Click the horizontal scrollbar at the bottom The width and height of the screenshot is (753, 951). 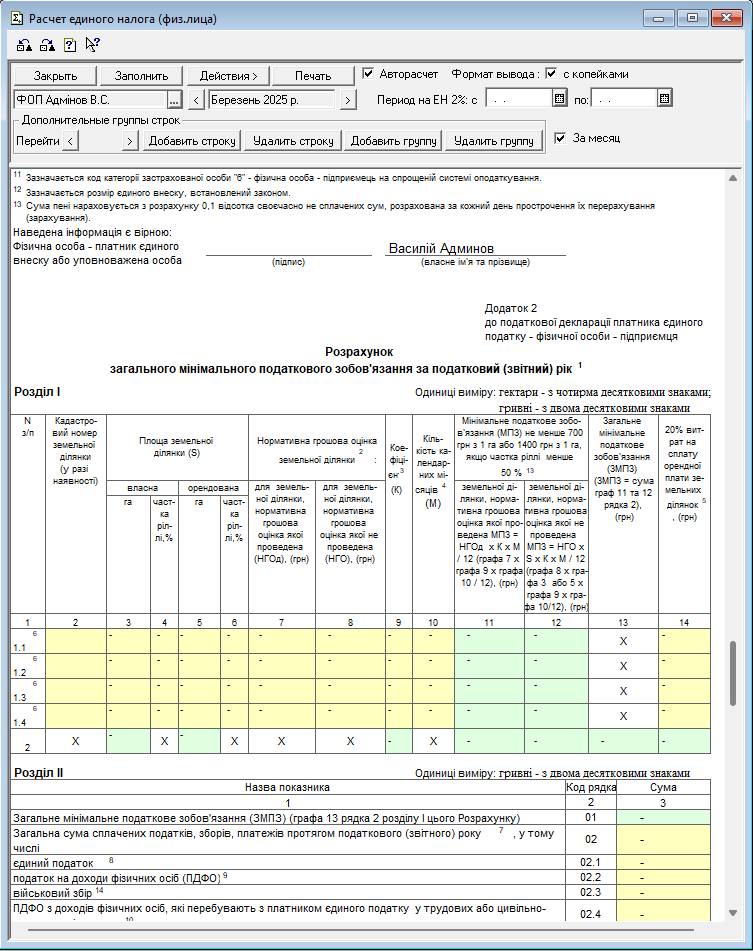pyautogui.click(x=361, y=929)
